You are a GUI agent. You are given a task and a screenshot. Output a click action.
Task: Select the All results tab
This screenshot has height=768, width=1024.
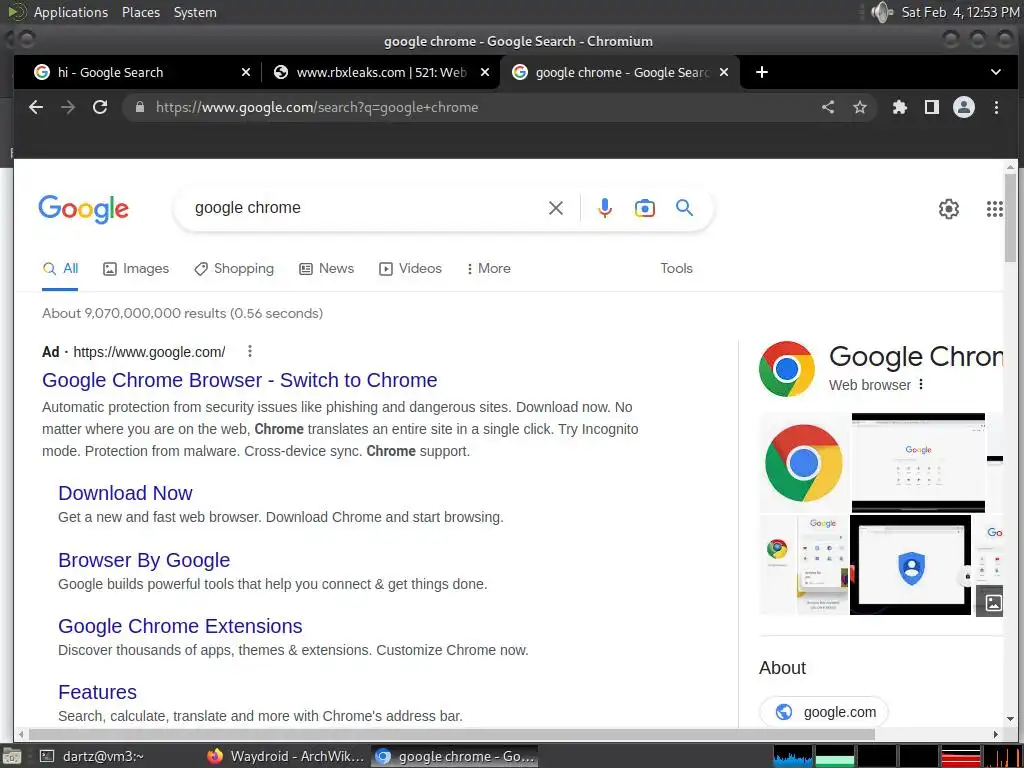60,268
